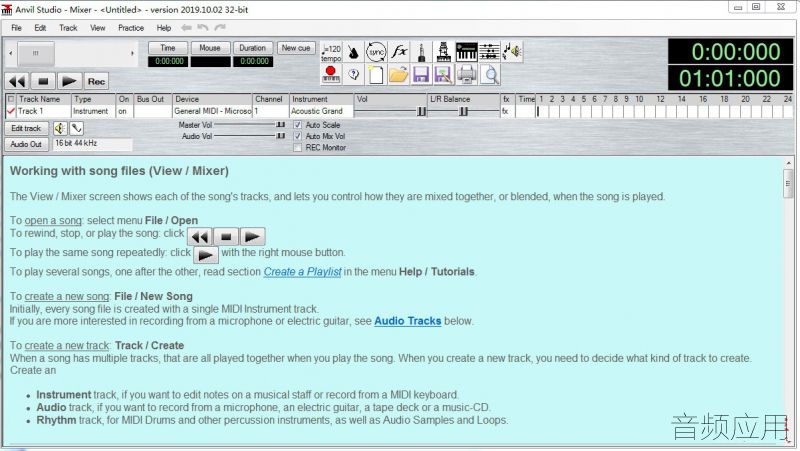This screenshot has width=800, height=451.
Task: Open Track 1 Type 'Instrument' cell
Action: click(93, 111)
